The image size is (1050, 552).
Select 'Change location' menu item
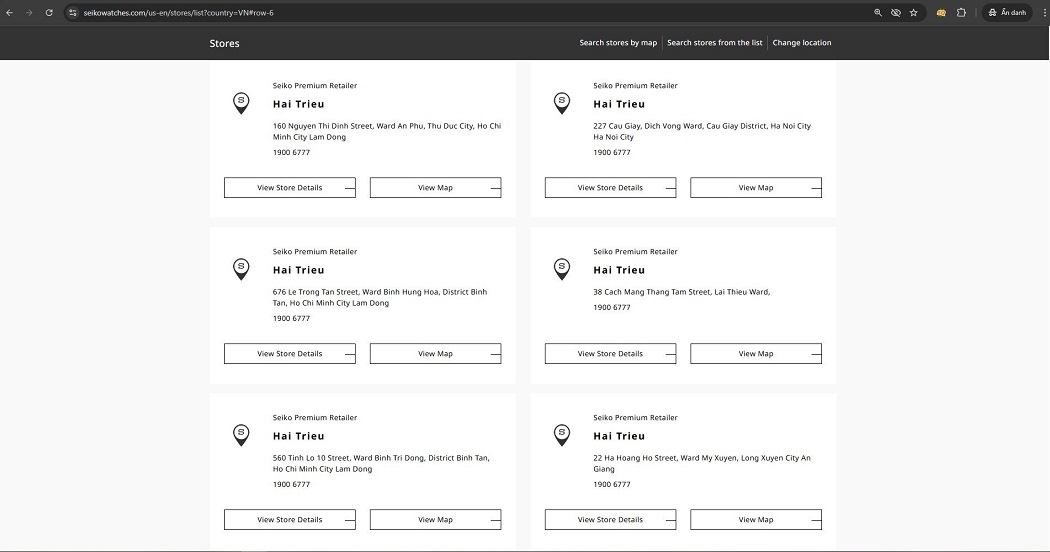tap(802, 43)
